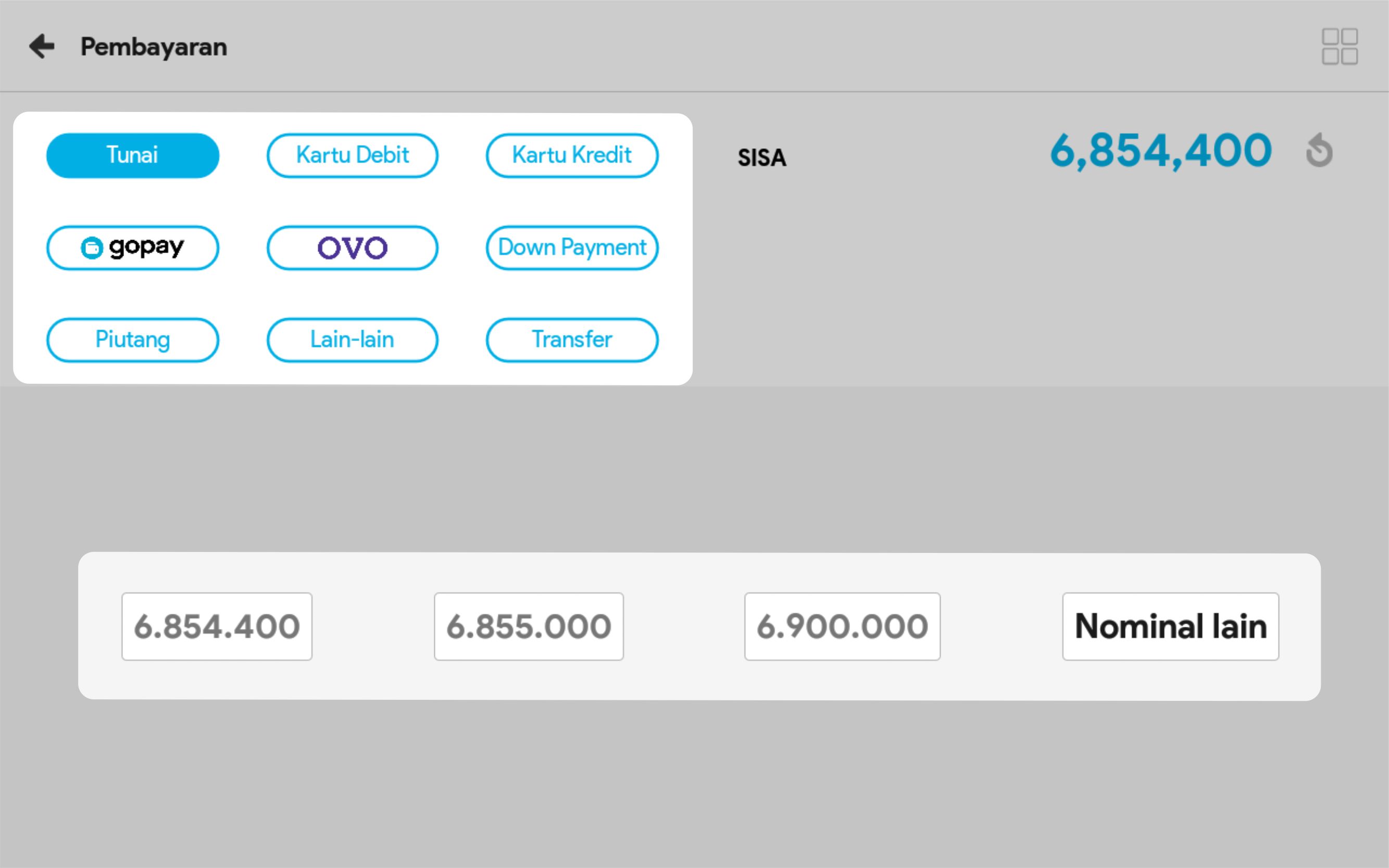Choose Piutang payment method
The image size is (1389, 868).
coord(133,340)
